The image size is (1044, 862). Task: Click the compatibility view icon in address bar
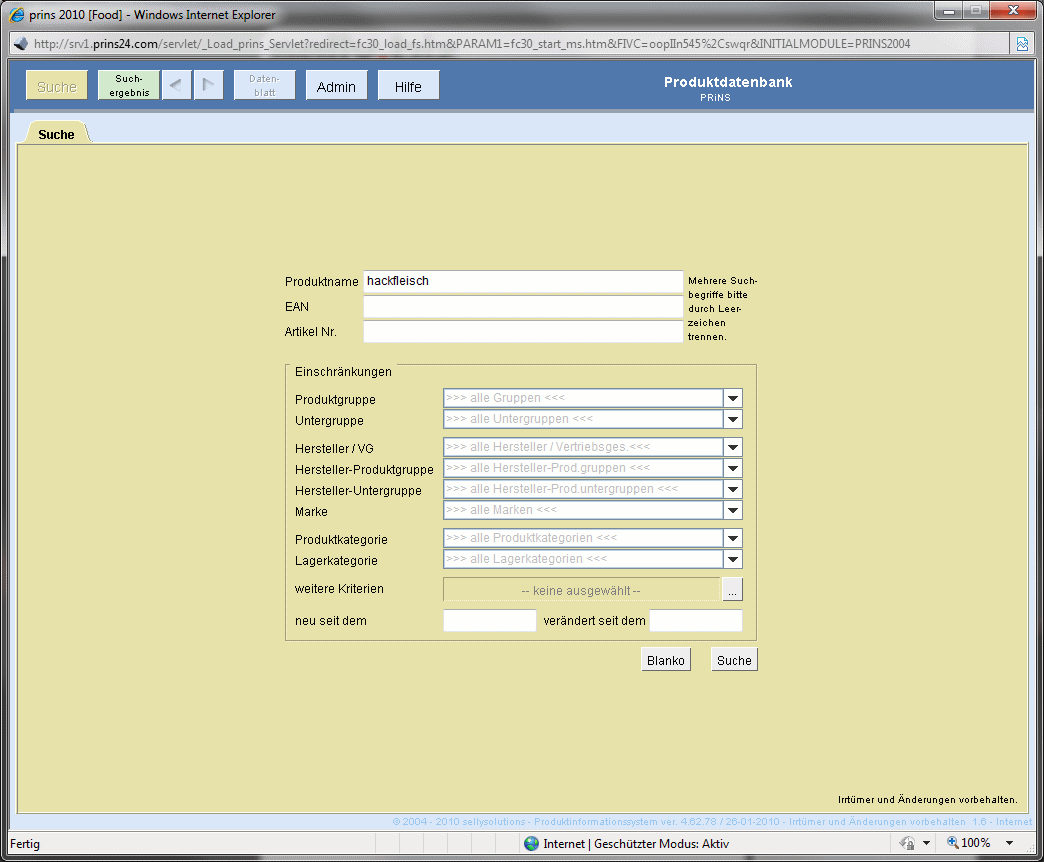(1022, 44)
